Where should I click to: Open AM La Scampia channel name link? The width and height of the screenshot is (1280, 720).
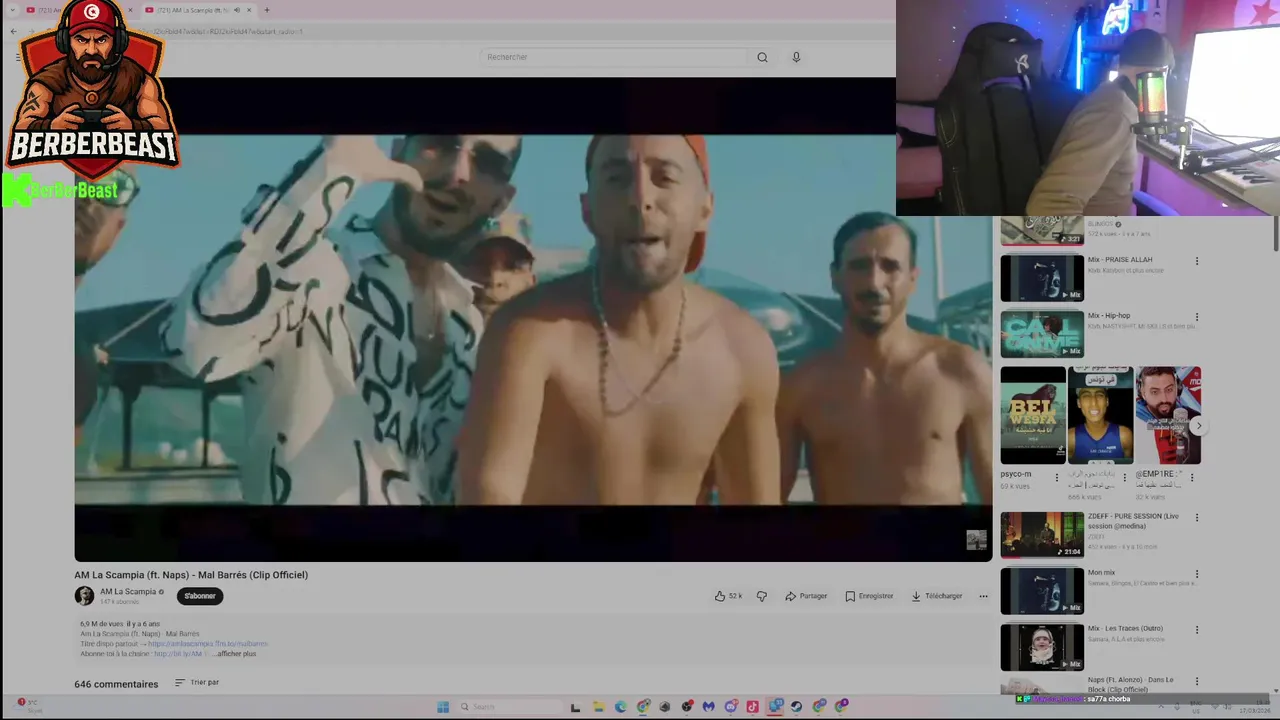click(128, 591)
